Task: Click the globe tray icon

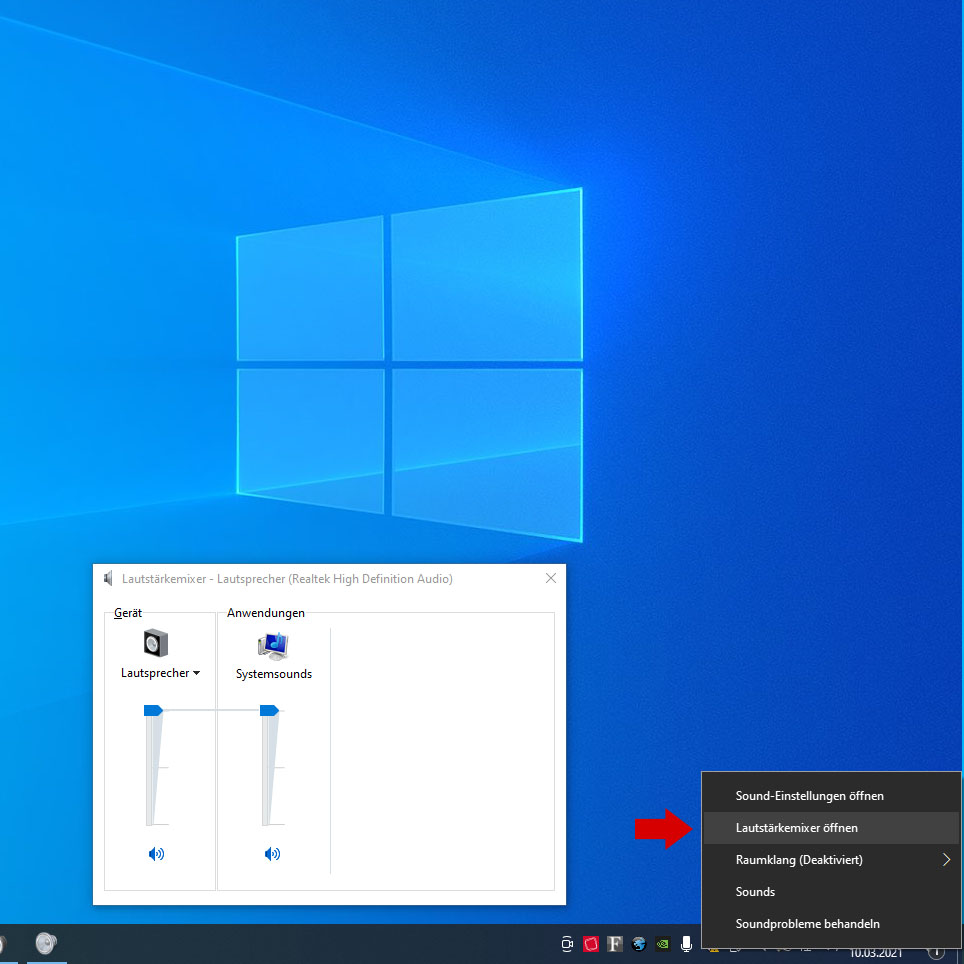Action: tap(639, 944)
